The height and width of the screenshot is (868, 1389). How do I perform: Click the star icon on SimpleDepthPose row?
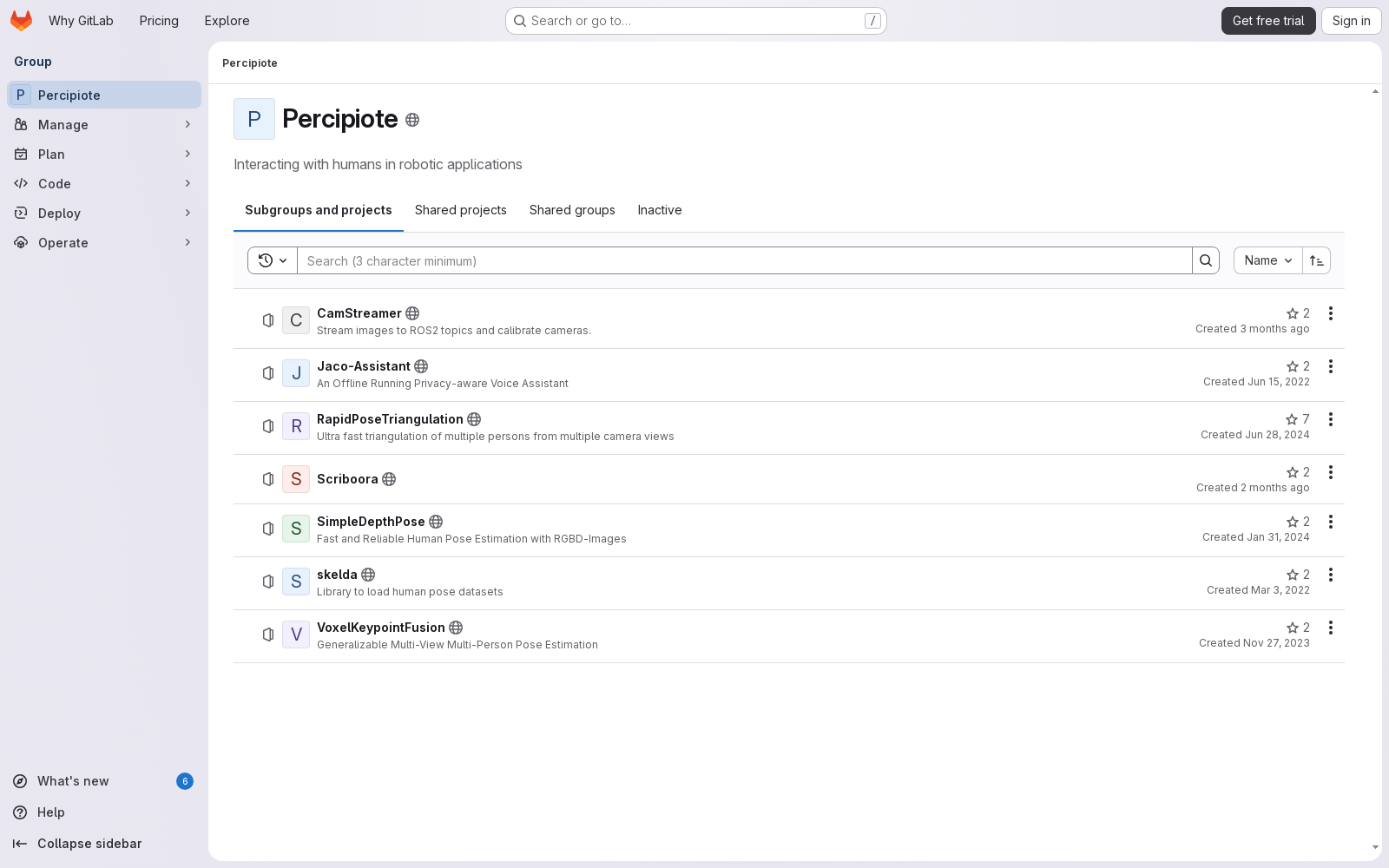point(1293,522)
